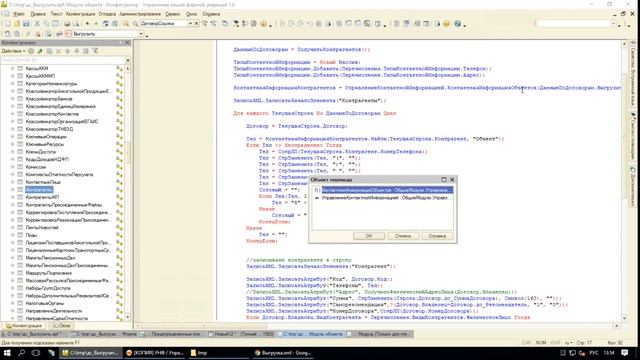Click the procedure icon left of Выгрузить dropdown

coord(68,34)
